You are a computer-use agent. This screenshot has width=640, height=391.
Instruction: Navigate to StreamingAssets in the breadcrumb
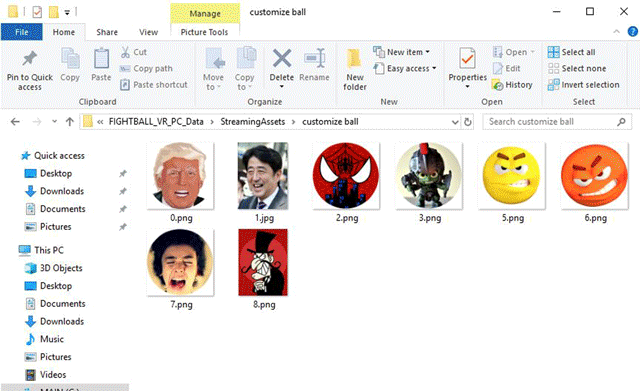coord(253,122)
